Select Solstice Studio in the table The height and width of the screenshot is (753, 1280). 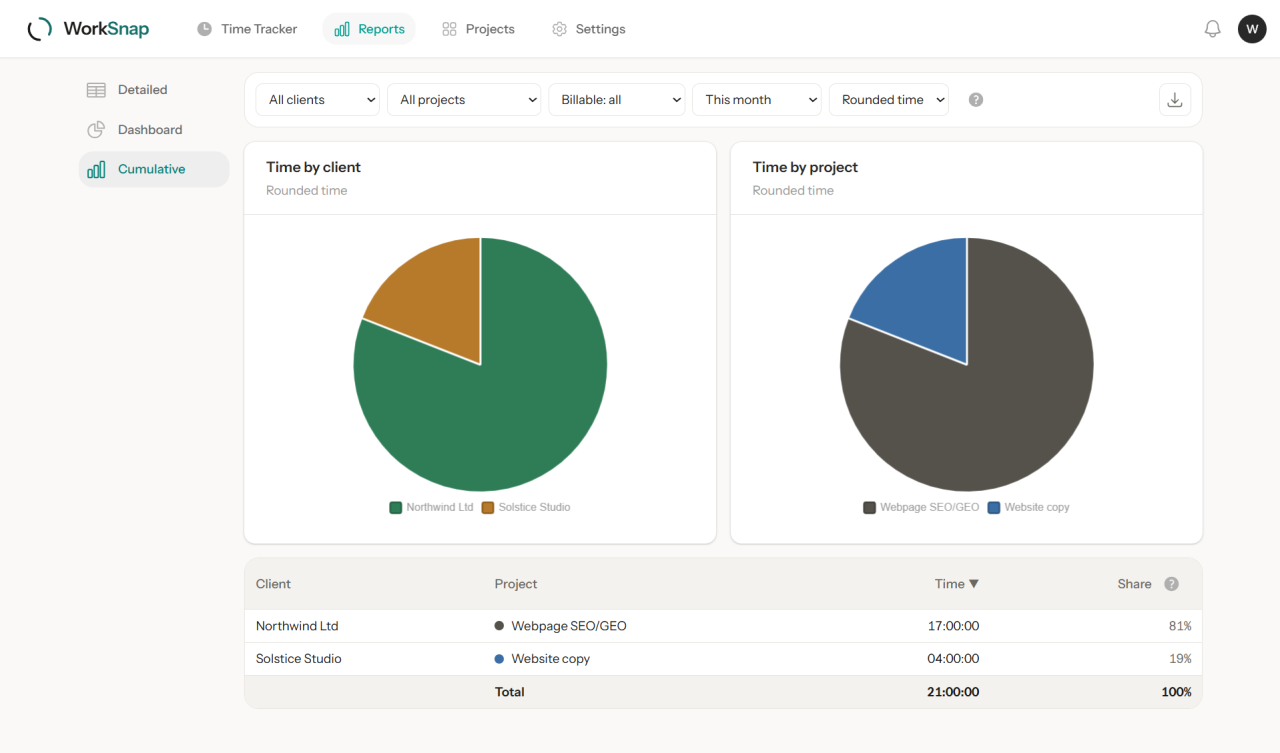click(299, 659)
